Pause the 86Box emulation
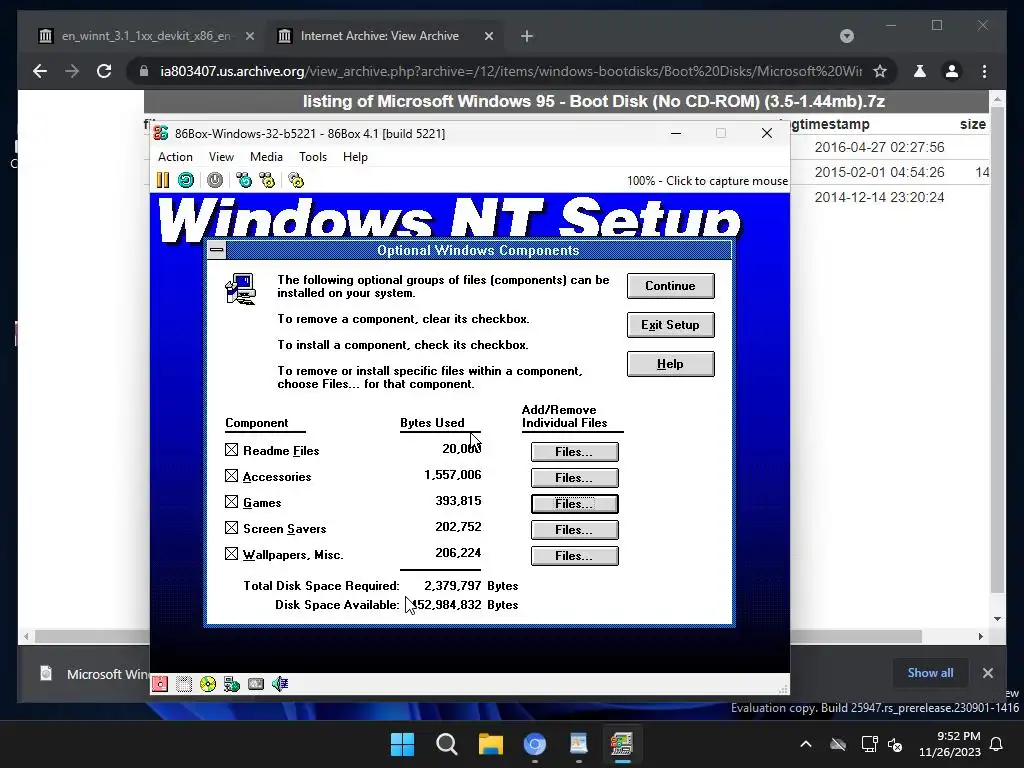Image resolution: width=1024 pixels, height=768 pixels. click(163, 180)
